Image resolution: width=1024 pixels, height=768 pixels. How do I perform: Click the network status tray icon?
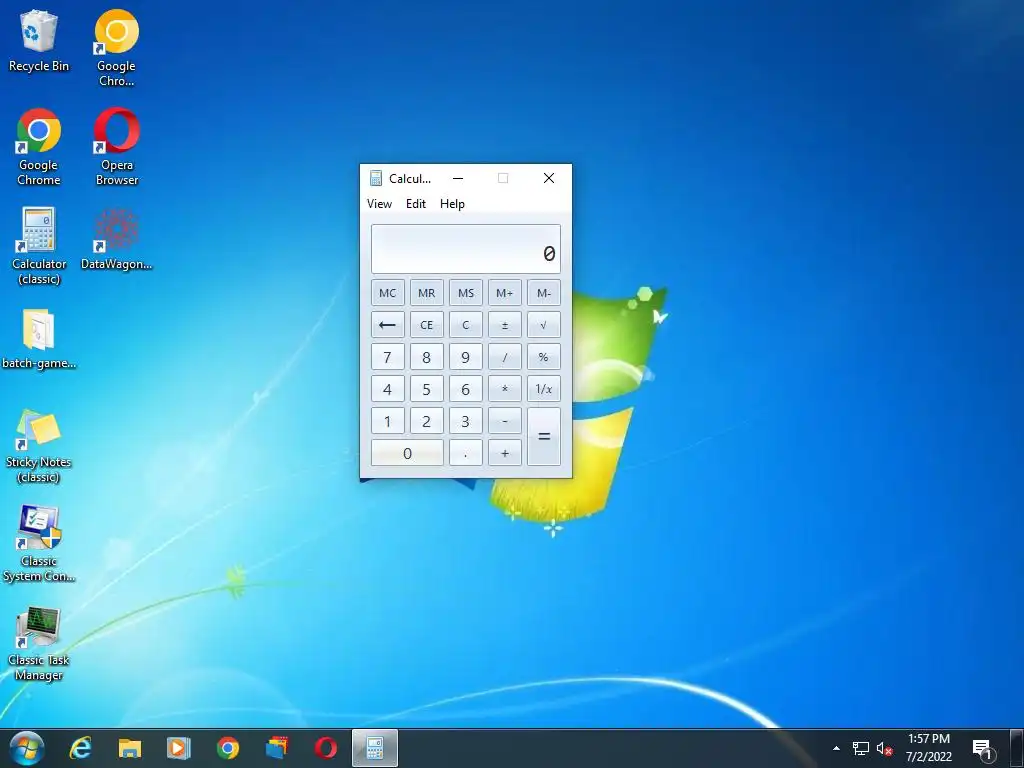[x=861, y=748]
